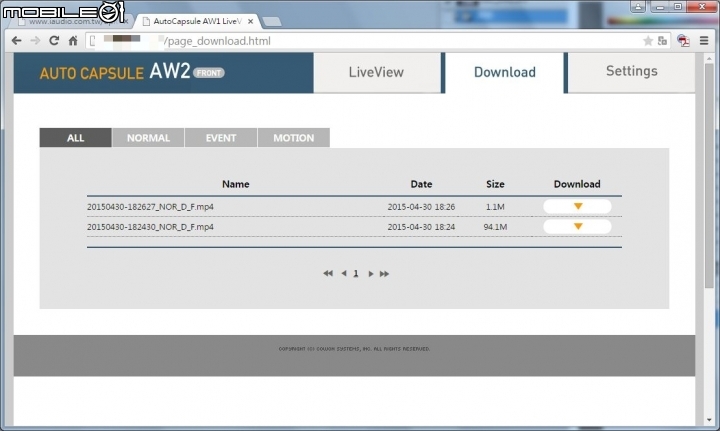Download 20150430-182430_NOR_D_F.mp4 via its arrow button
The width and height of the screenshot is (720, 431).
tap(577, 226)
